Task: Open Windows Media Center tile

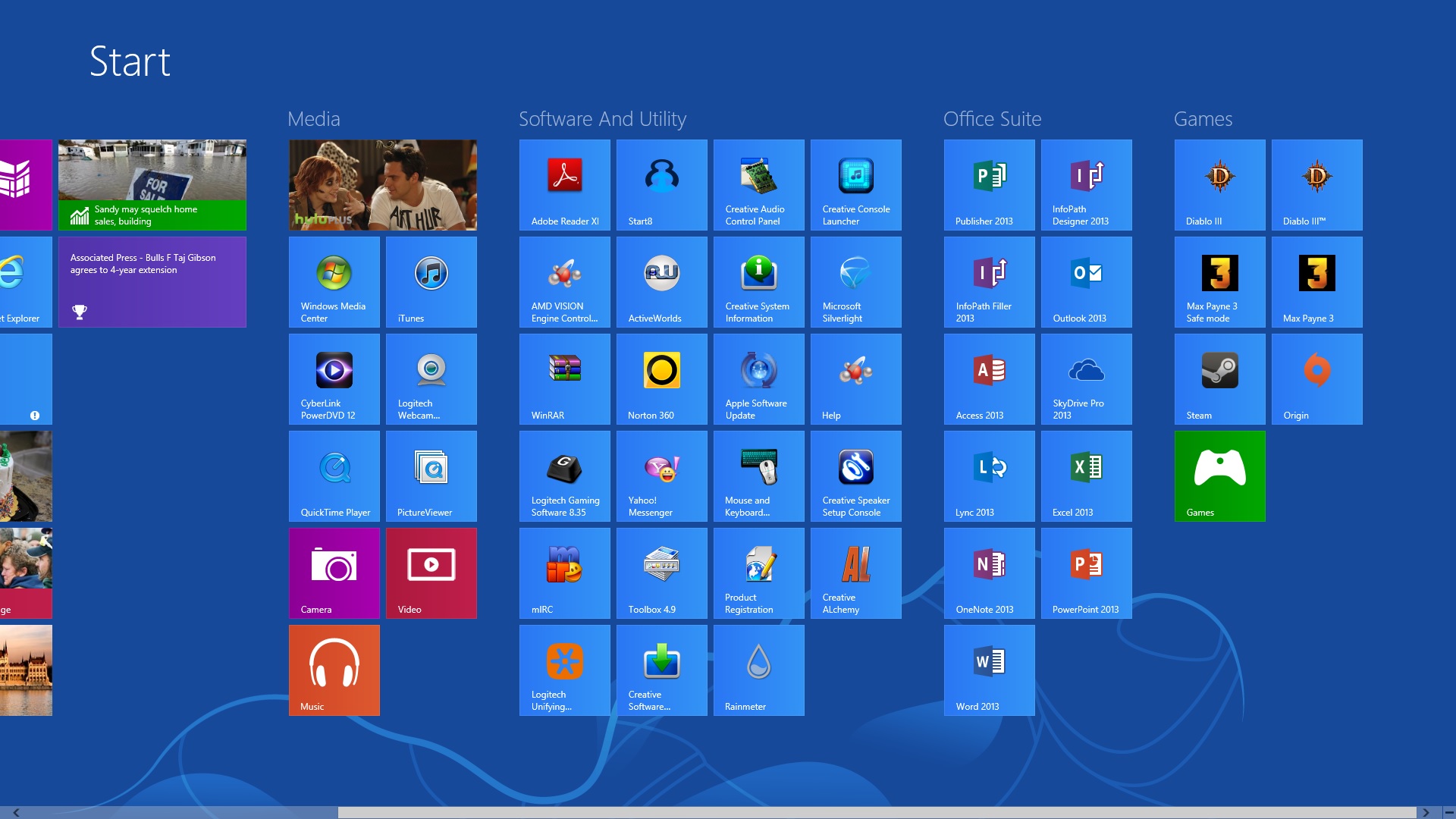Action: click(334, 281)
